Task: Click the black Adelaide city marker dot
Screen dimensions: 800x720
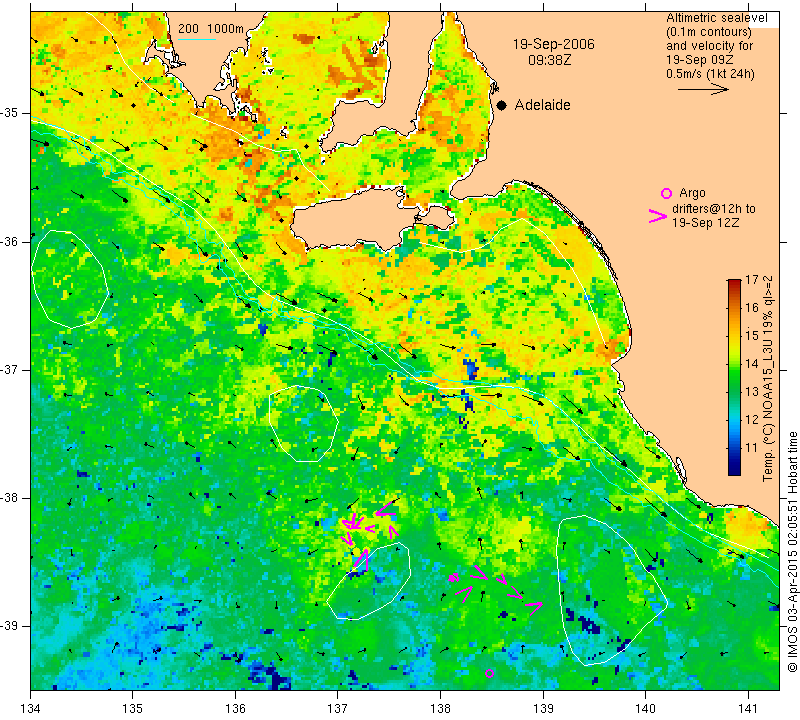Action: [502, 106]
